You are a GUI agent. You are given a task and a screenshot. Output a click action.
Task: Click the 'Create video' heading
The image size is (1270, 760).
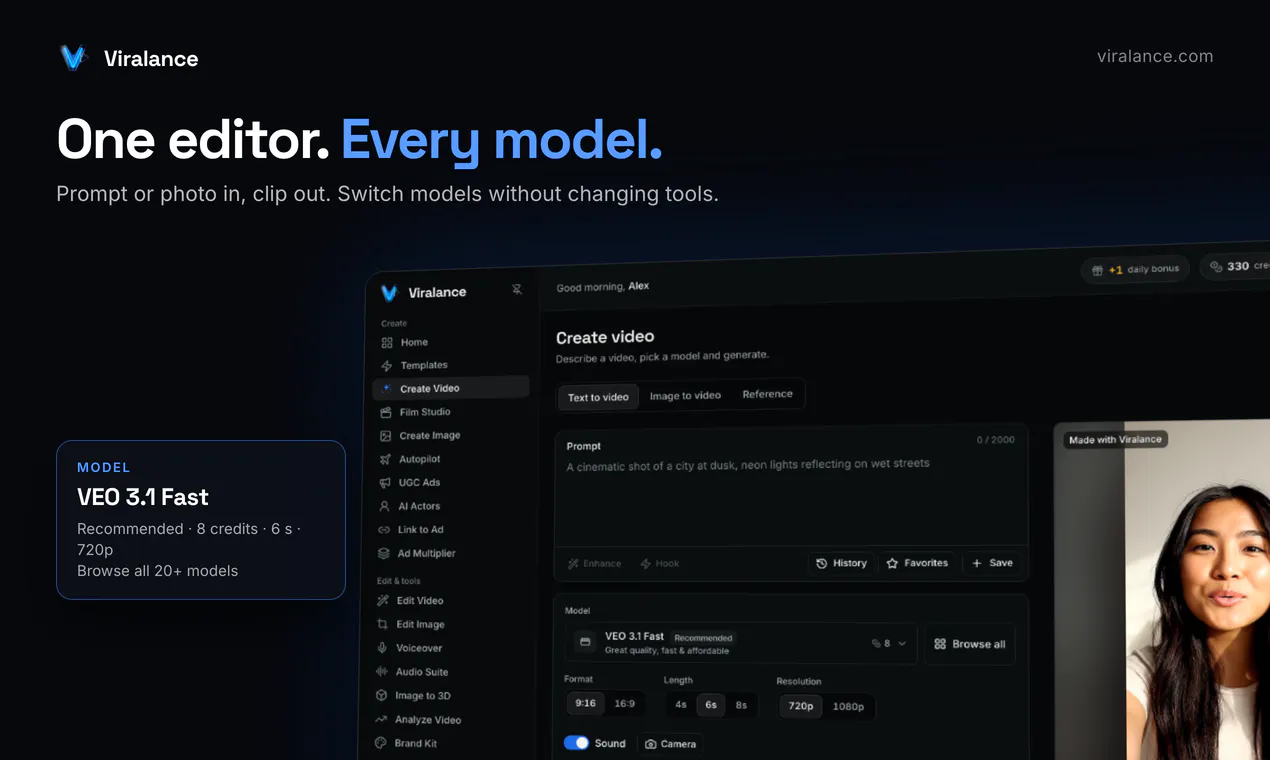click(605, 337)
